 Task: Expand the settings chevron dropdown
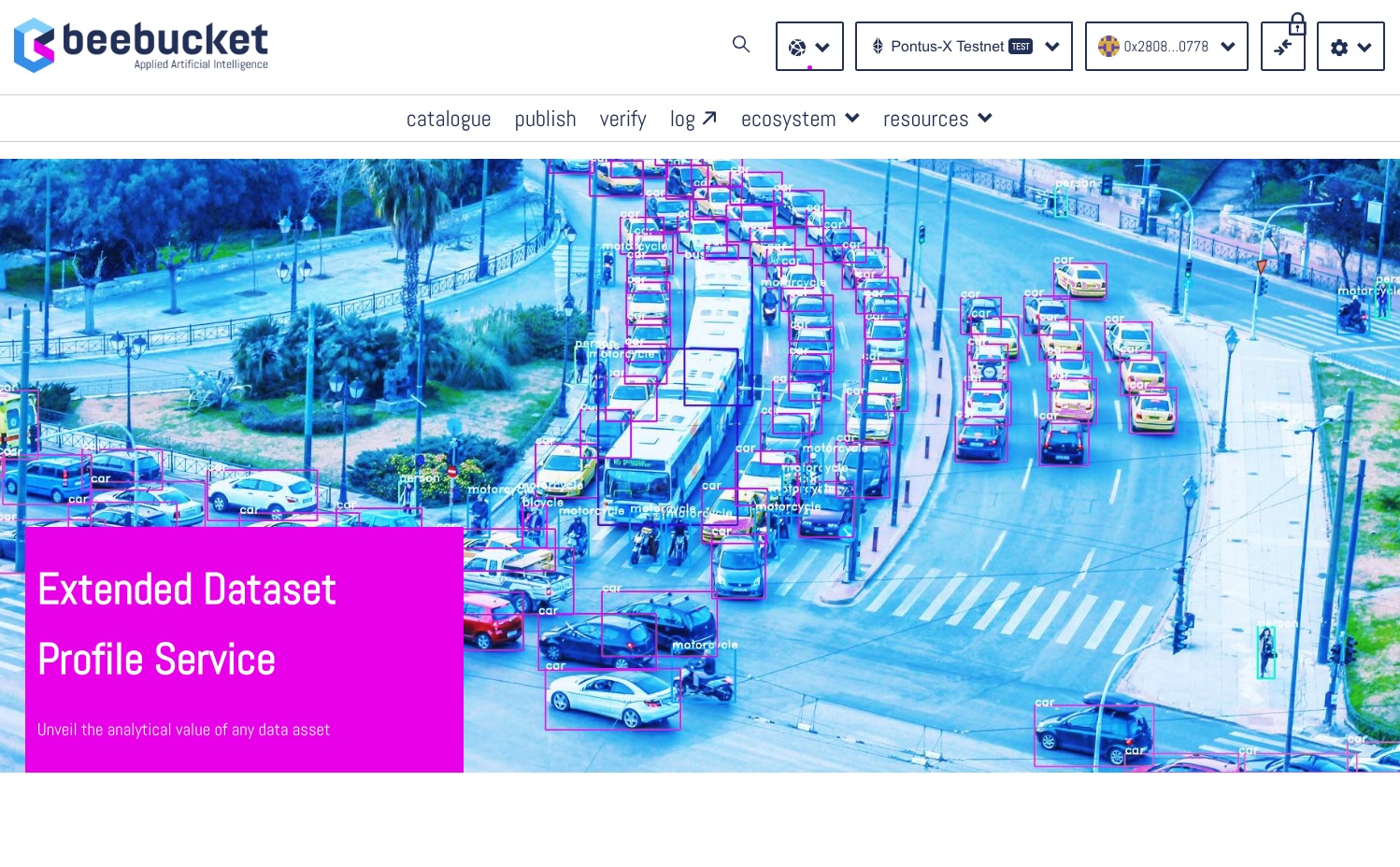(x=1364, y=47)
